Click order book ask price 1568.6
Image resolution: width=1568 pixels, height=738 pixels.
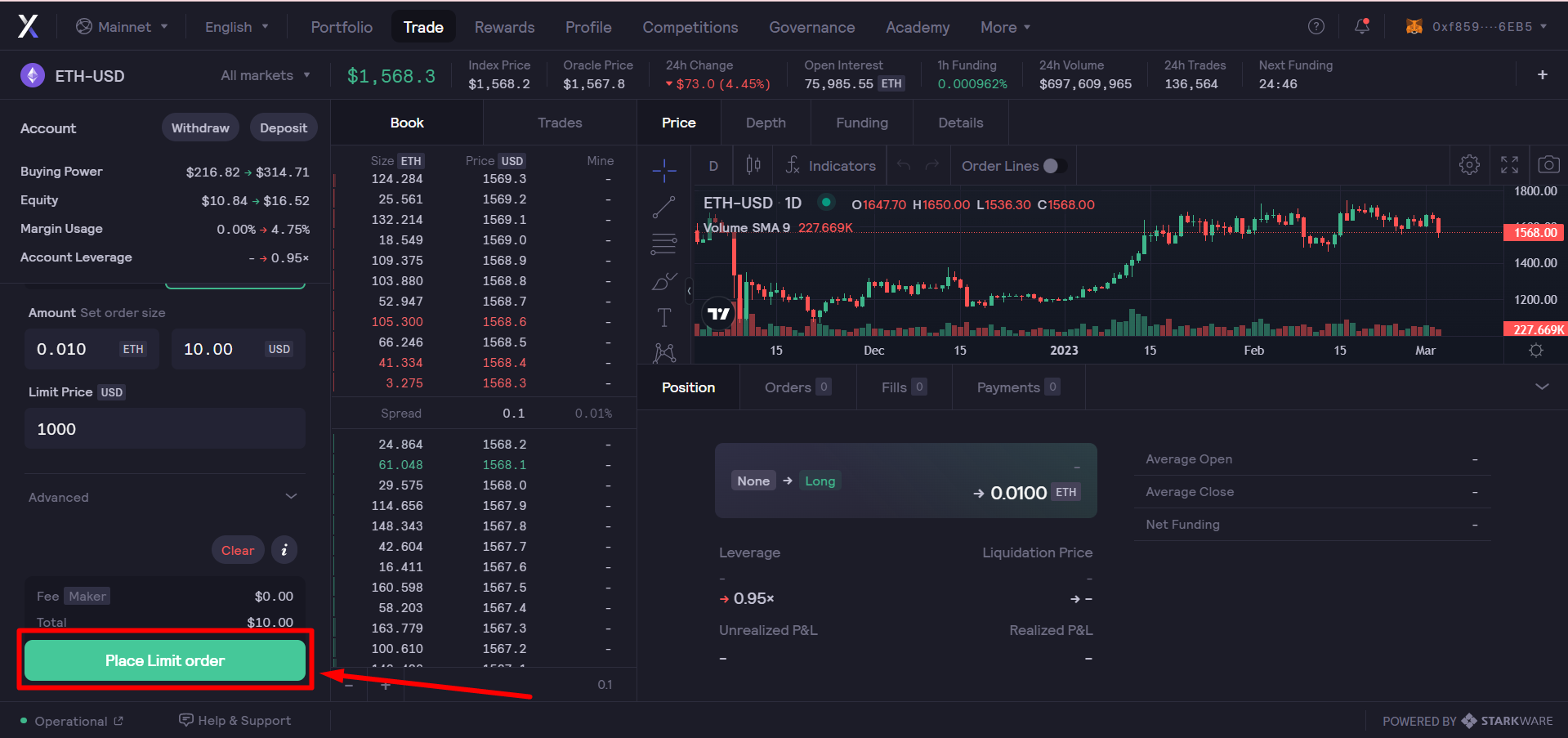coord(504,322)
